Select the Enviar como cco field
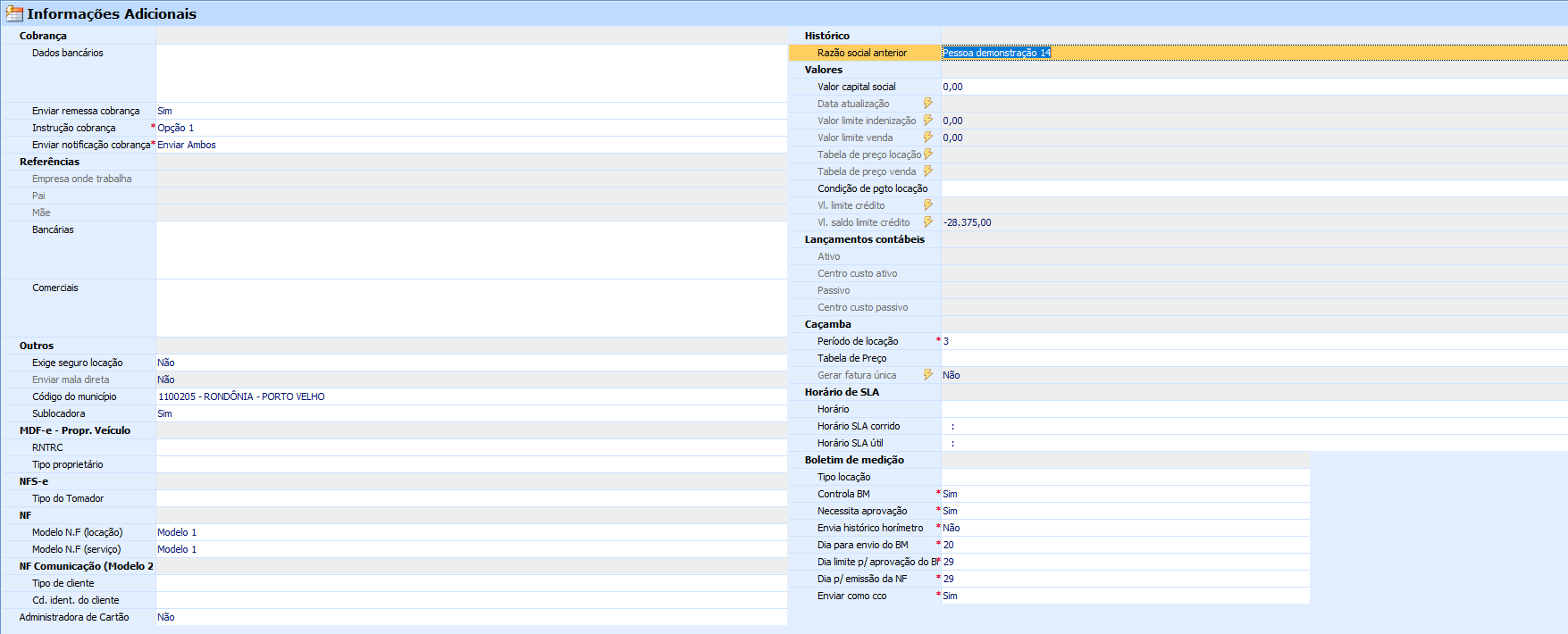Viewport: 1568px width, 634px height. (x=1126, y=596)
